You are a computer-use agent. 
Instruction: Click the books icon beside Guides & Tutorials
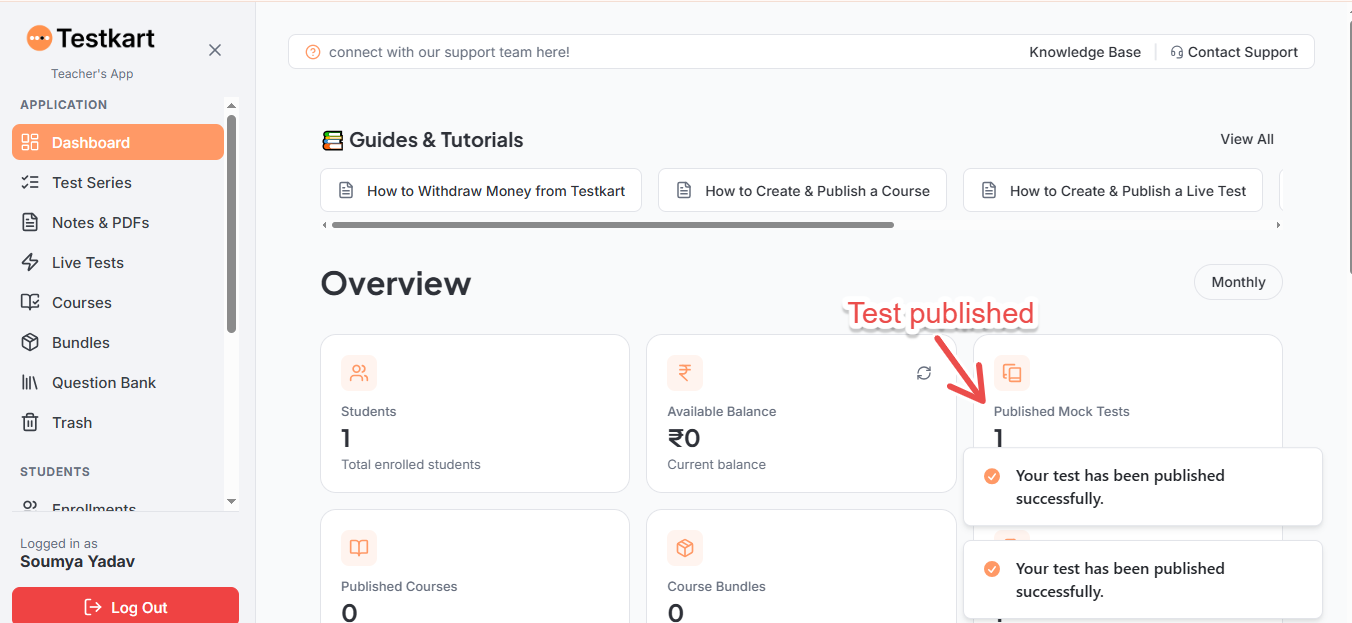click(x=332, y=140)
